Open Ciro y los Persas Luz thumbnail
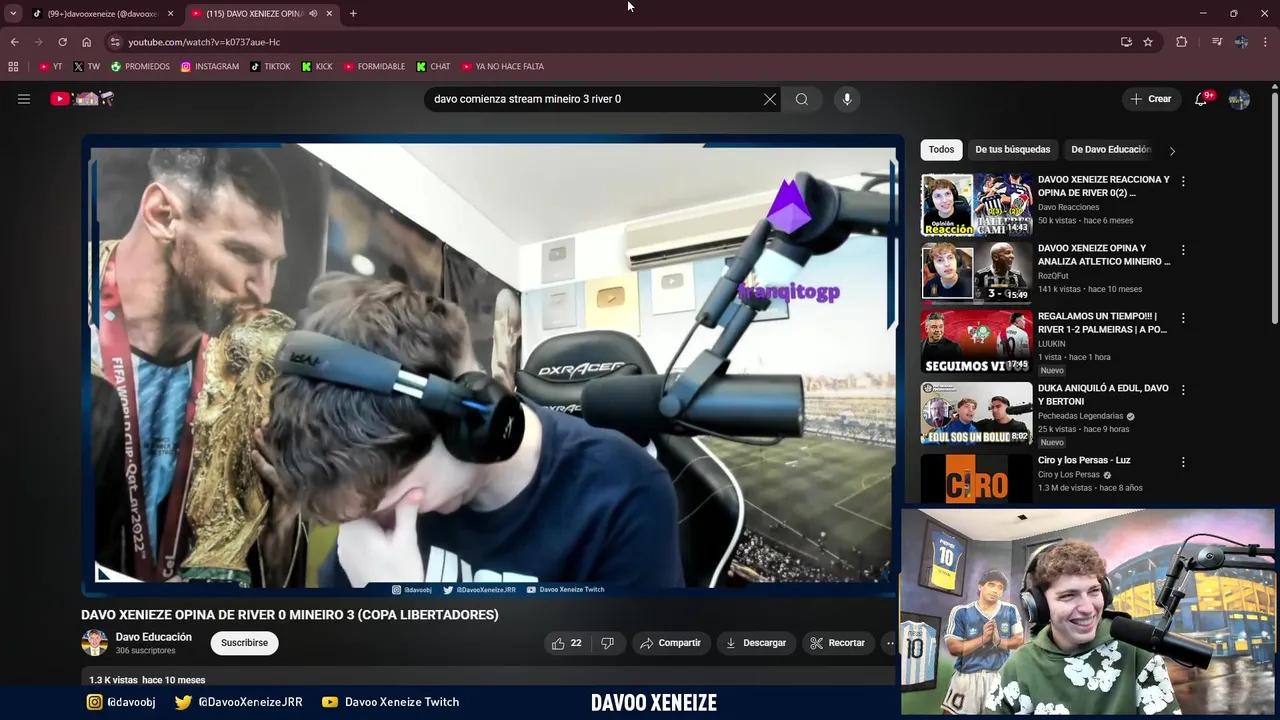This screenshot has height=720, width=1280. 976,478
